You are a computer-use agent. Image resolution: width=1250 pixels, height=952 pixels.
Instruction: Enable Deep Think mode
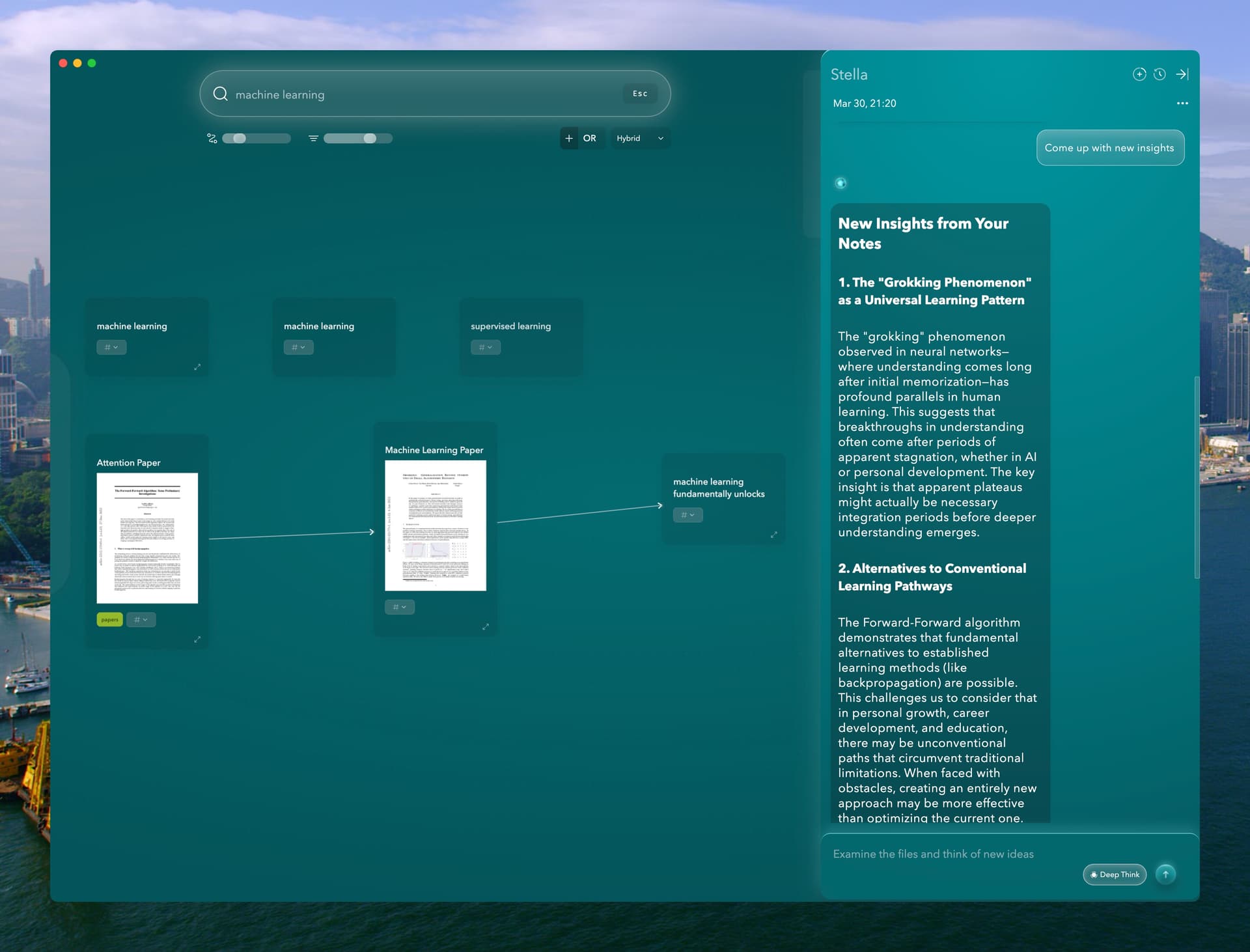(x=1114, y=875)
